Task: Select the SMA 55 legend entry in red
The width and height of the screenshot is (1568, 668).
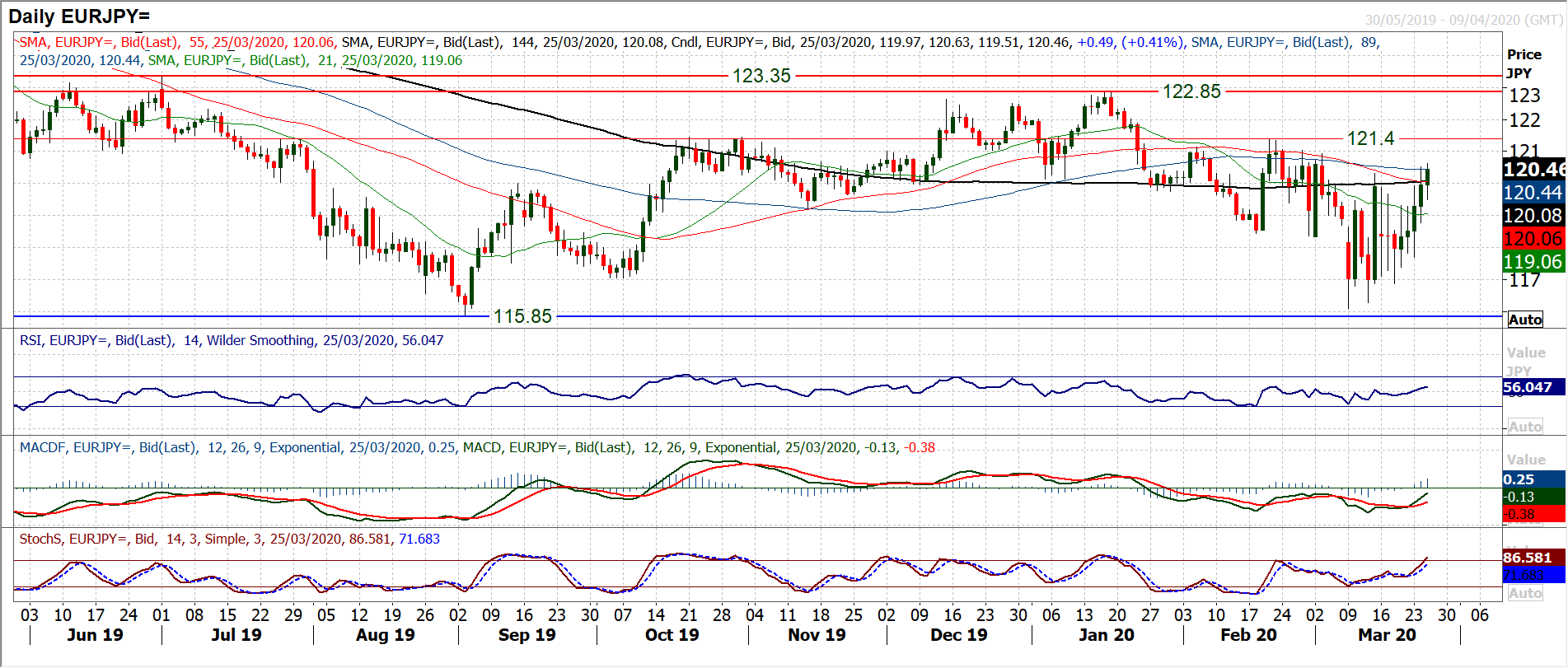Action: pos(177,42)
